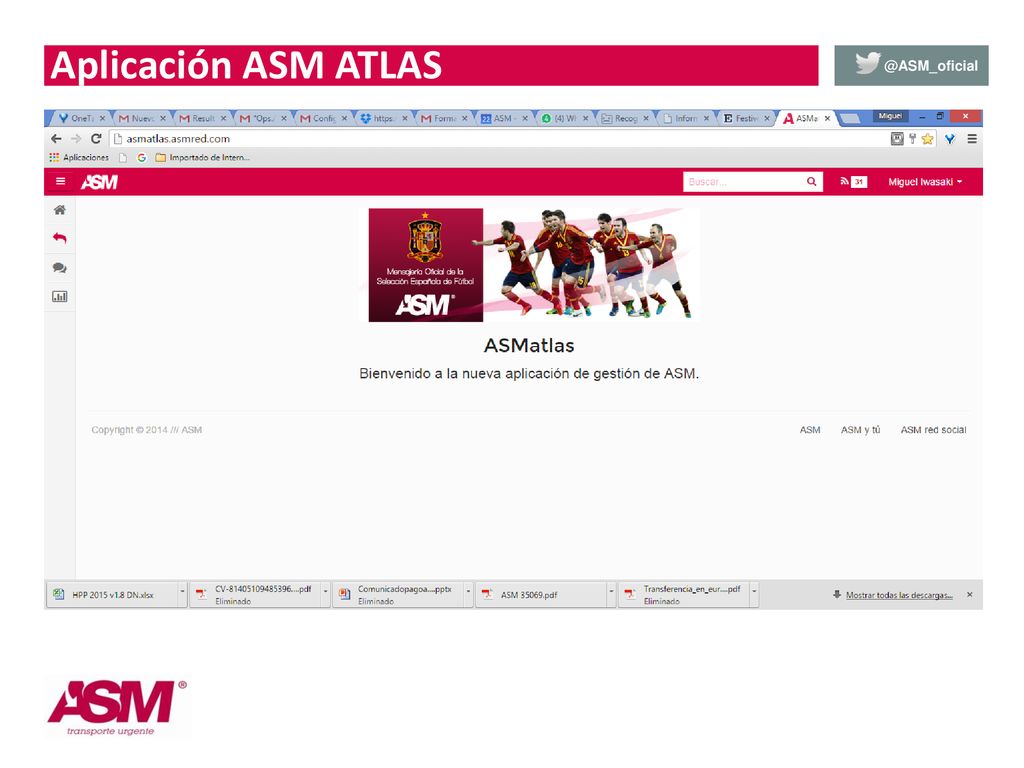1024x768 pixels.
Task: Switch to the Gmail Config tab
Action: (x=323, y=118)
